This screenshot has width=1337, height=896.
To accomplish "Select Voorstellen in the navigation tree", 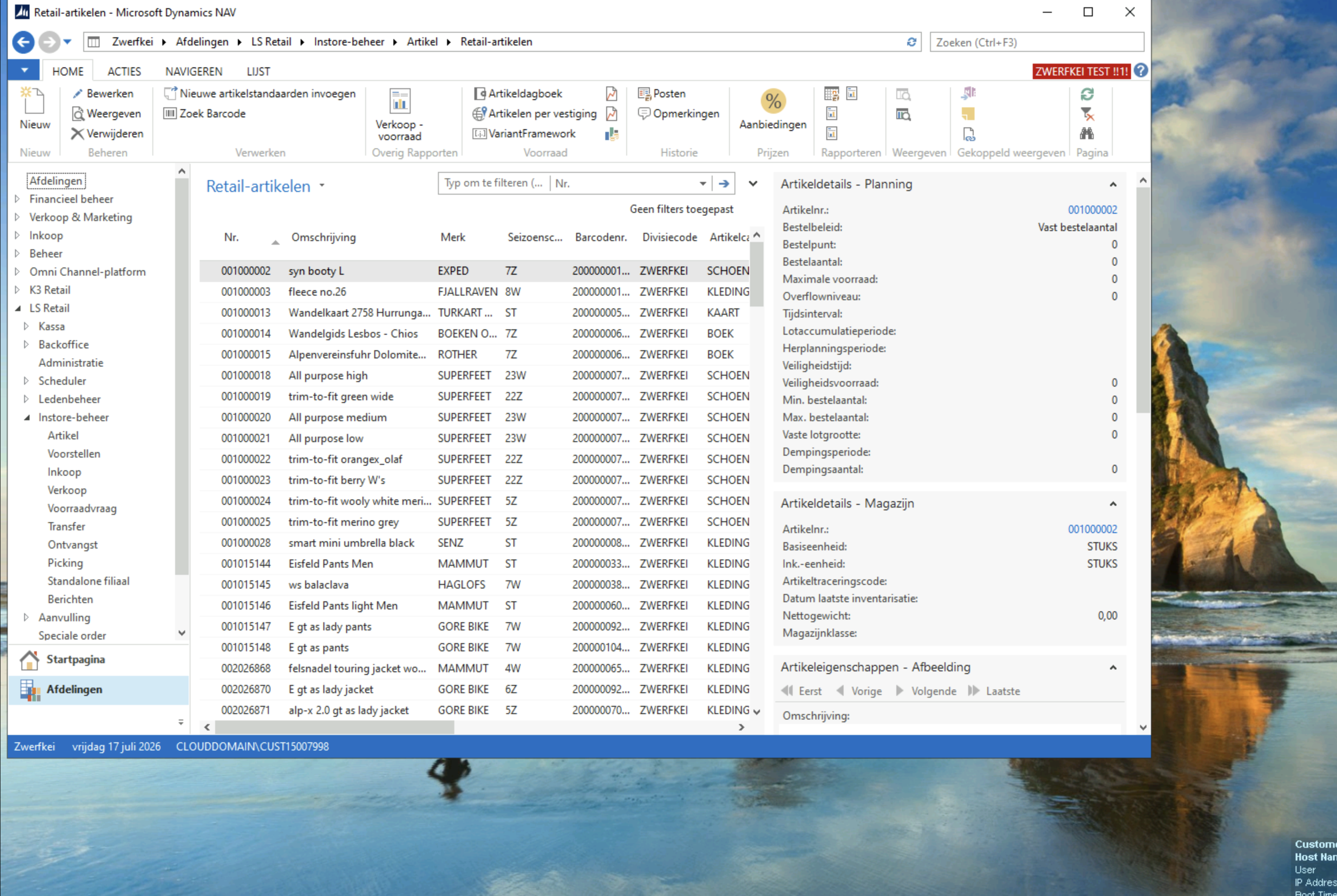I will click(74, 454).
